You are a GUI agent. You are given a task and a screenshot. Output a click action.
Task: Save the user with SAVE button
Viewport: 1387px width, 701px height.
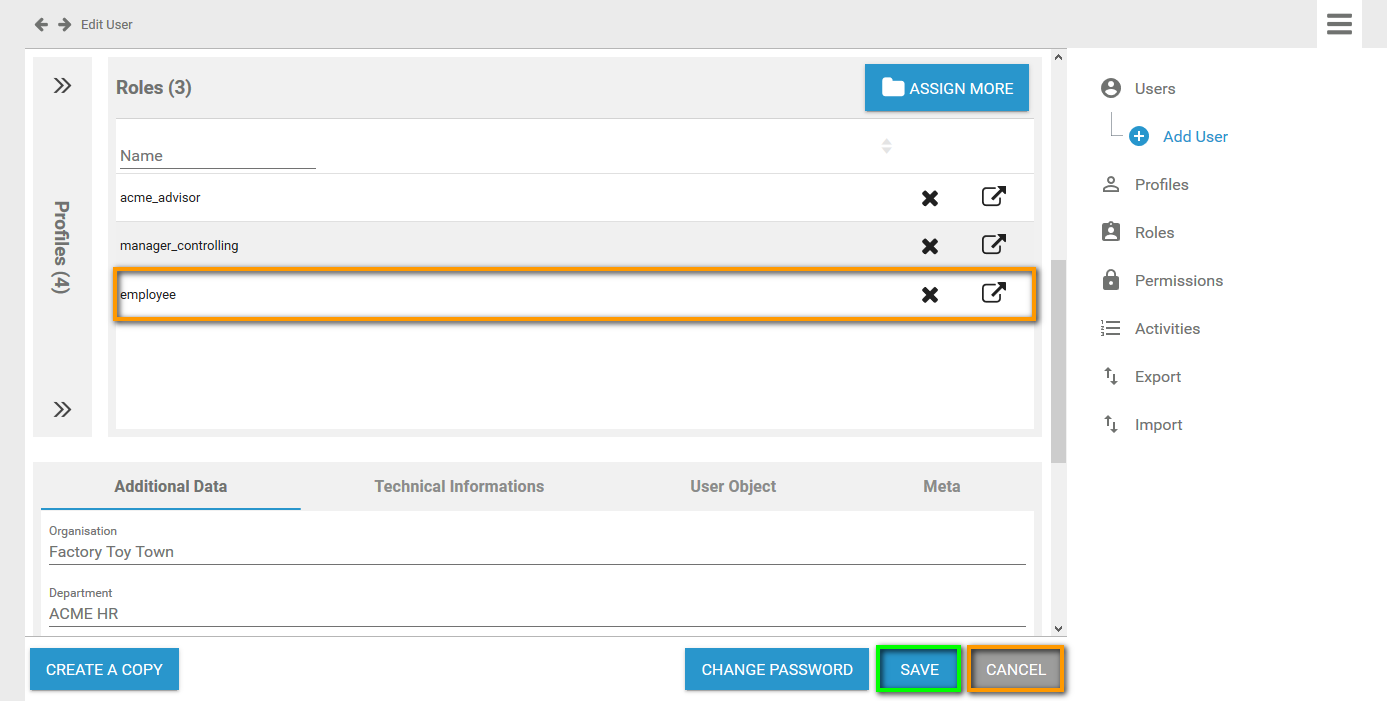tap(919, 669)
